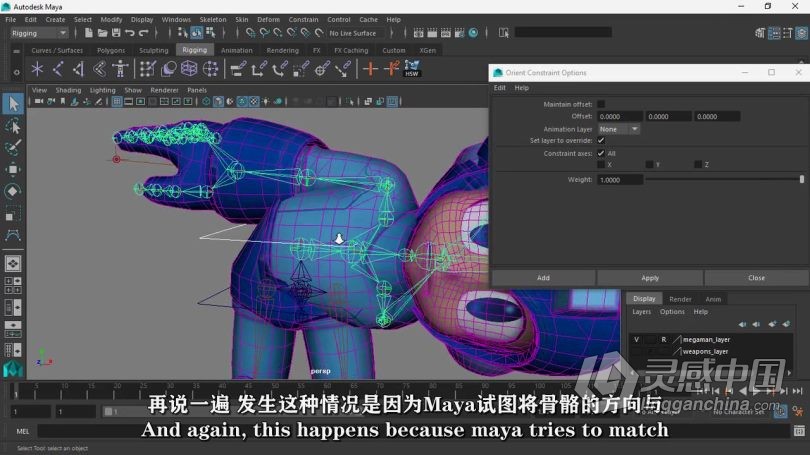Select the weapons_layer row
Viewport: 810px width, 455px height.
tap(710, 352)
